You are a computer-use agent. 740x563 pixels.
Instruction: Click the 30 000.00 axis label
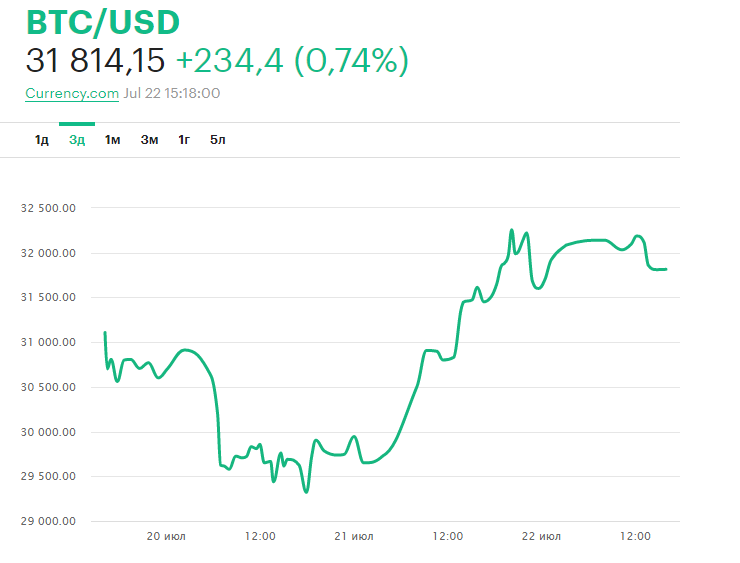pos(48,432)
